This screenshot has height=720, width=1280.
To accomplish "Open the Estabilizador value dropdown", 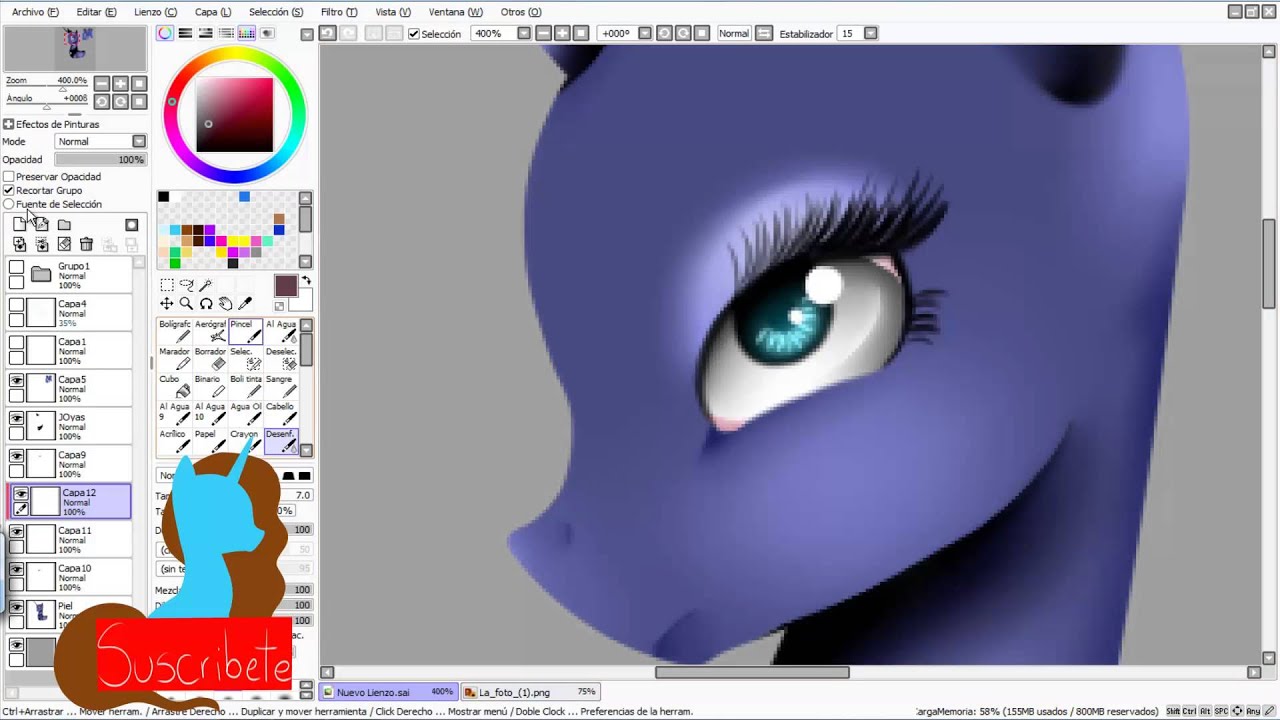I will click(870, 33).
